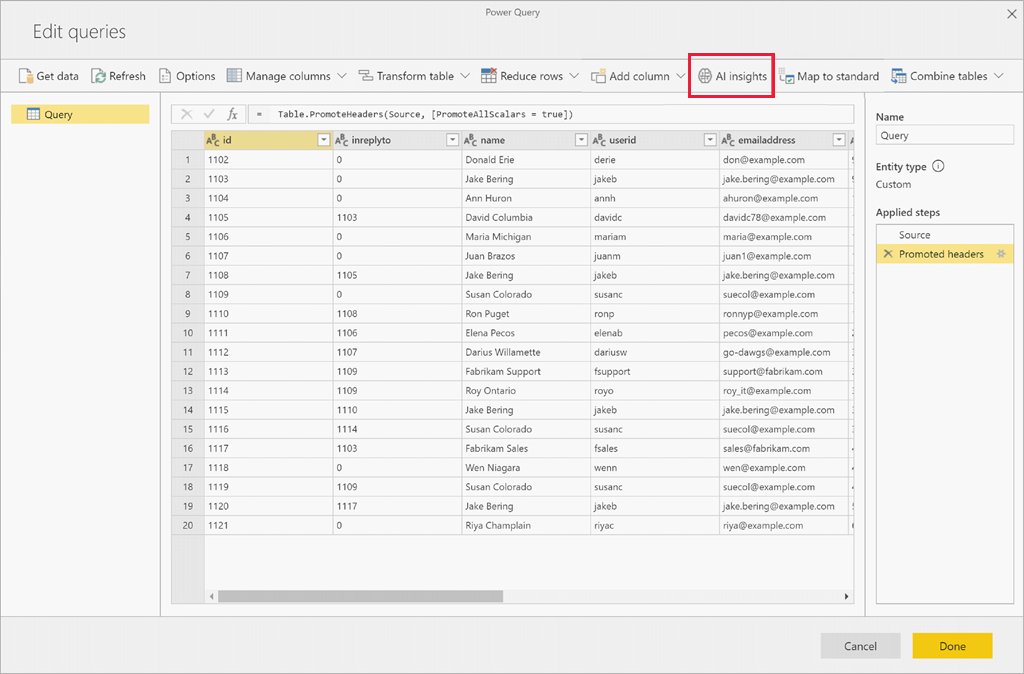Open the name column filter dropdown
Image resolution: width=1024 pixels, height=674 pixels.
point(581,140)
